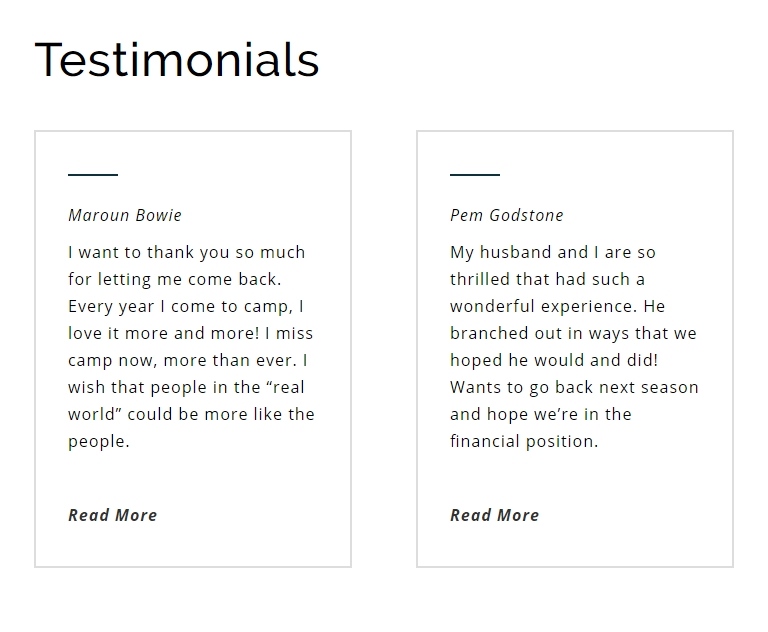This screenshot has height=632, width=768.
Task: Click the "My husband and I are so" line
Action: (x=553, y=252)
